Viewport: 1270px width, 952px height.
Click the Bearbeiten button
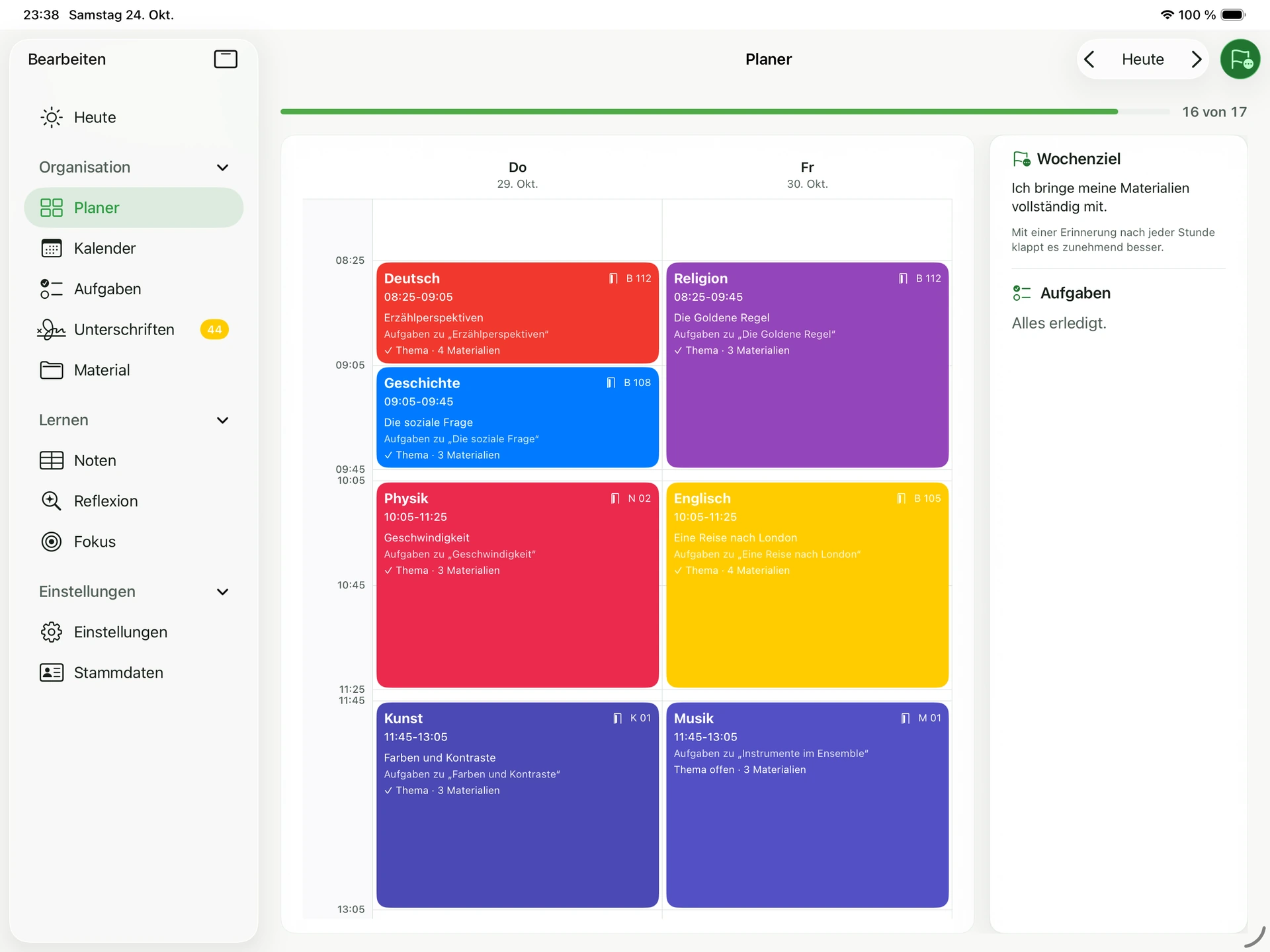tap(67, 59)
